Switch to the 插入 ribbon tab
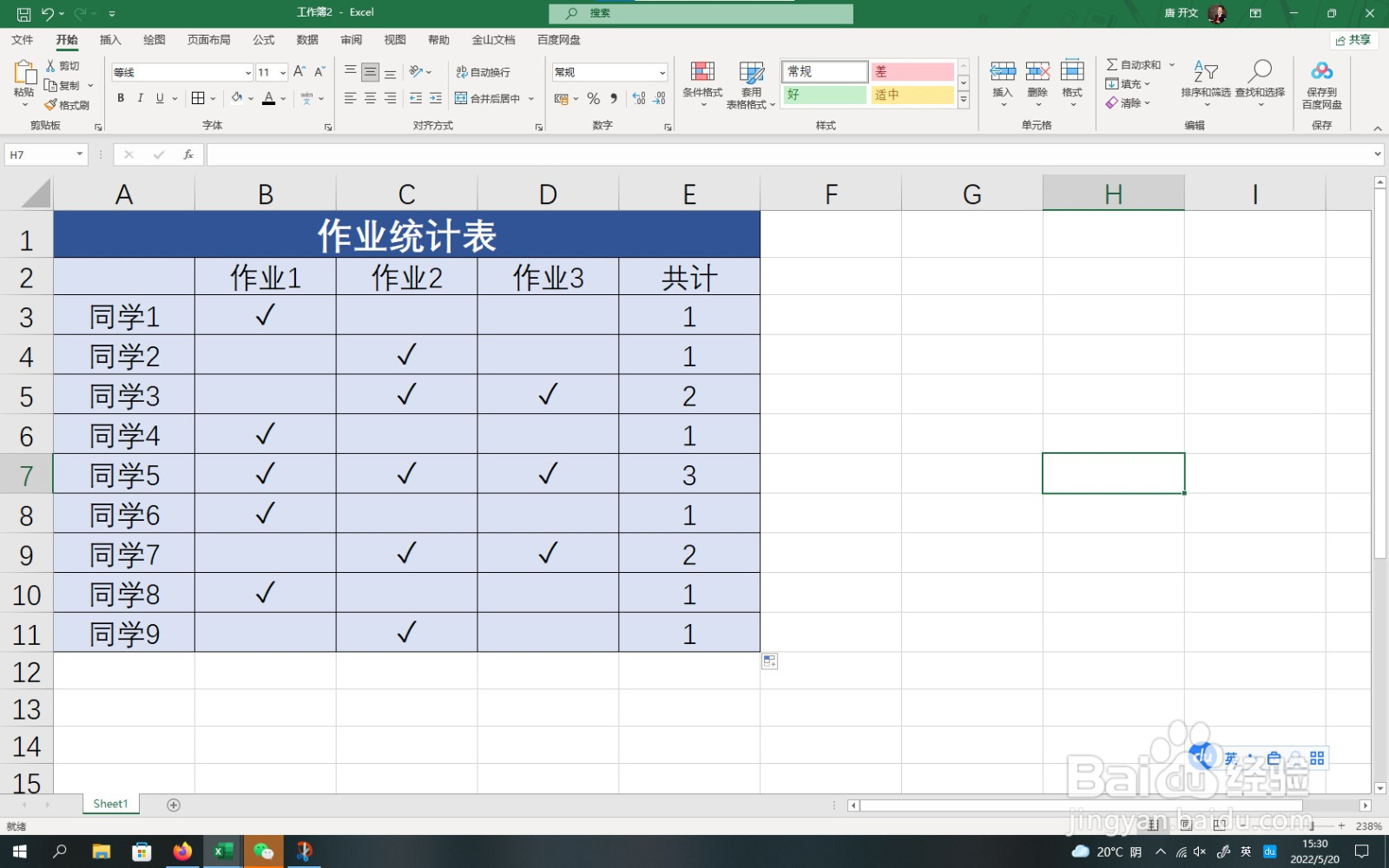Screen dimensions: 1389x868 [110, 39]
